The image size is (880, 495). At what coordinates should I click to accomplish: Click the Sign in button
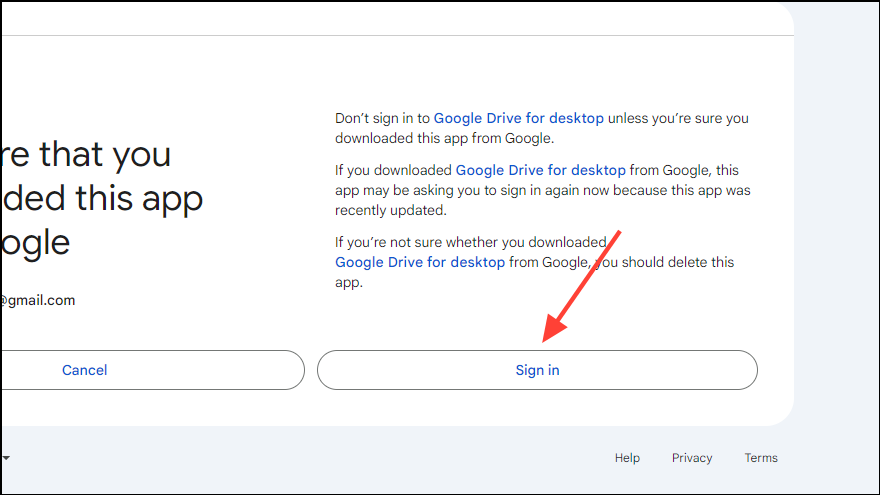pos(537,370)
